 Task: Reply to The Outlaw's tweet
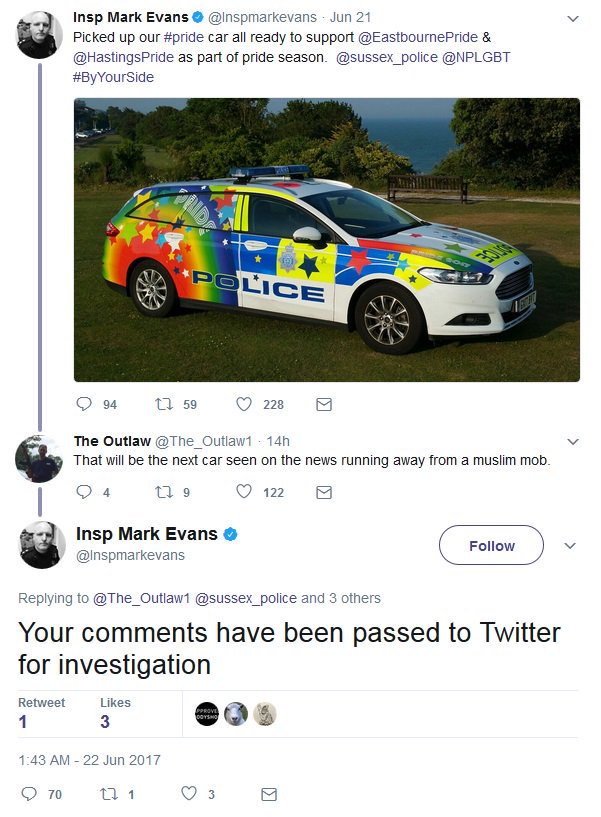click(x=84, y=492)
